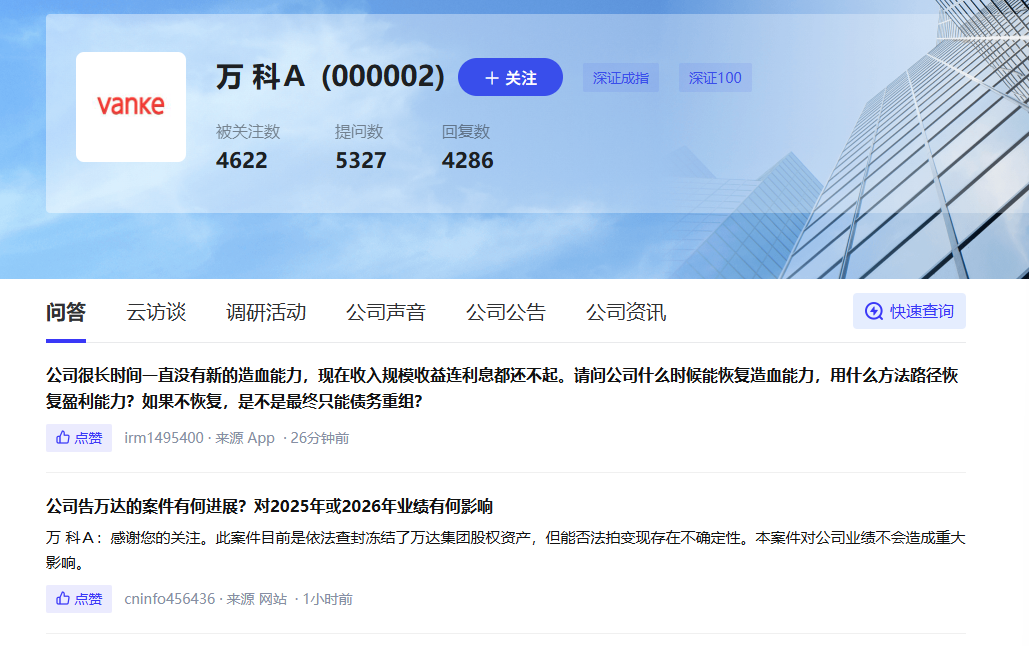Click the vanke company logo

click(x=131, y=106)
